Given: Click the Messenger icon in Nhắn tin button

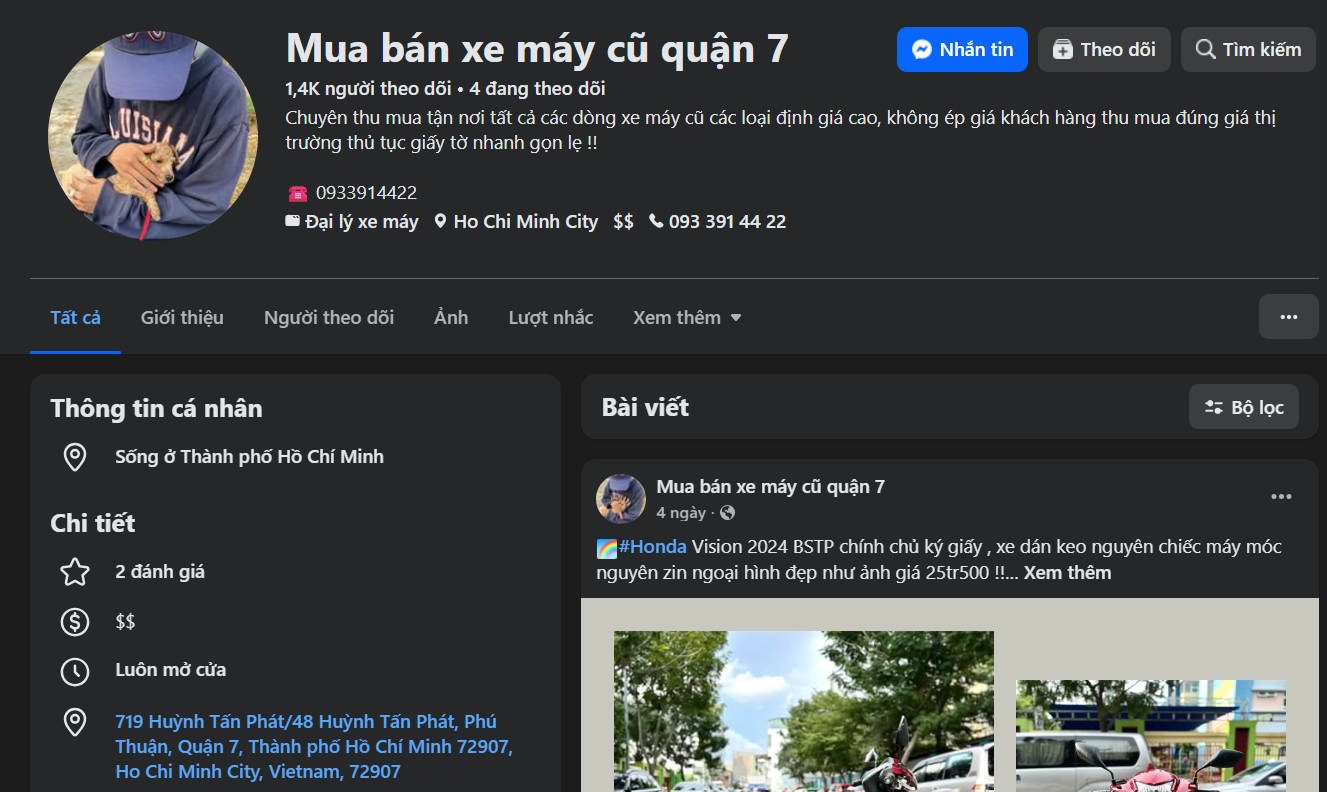Looking at the screenshot, I should (x=923, y=50).
